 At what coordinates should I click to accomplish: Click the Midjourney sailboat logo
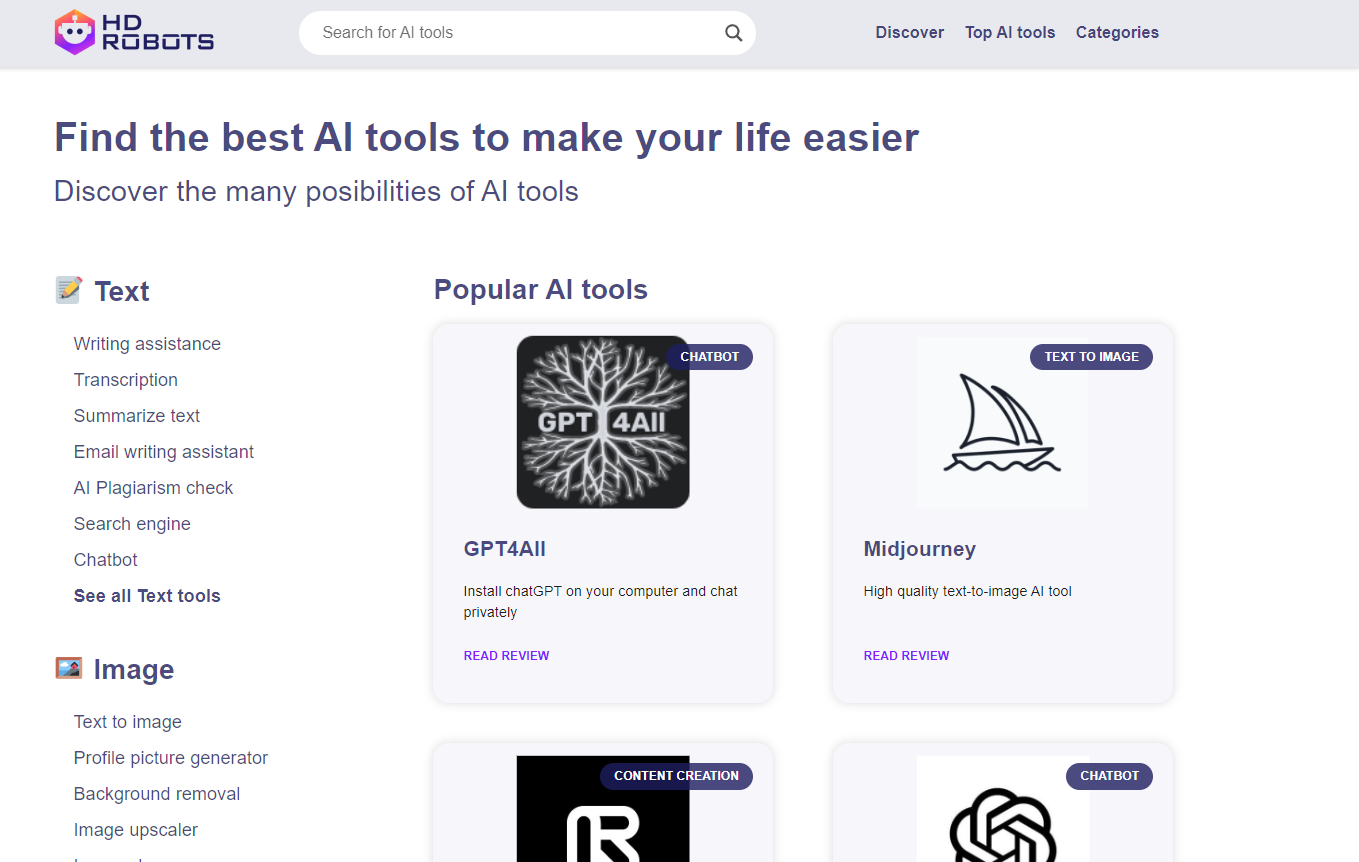(1002, 422)
